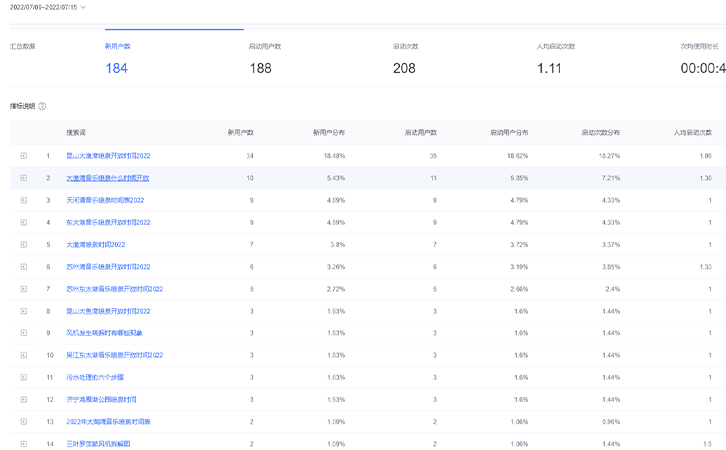Screen dimensions: 726x450
Task: Select the 新用户数 summary tab showing 184
Action: (117, 59)
